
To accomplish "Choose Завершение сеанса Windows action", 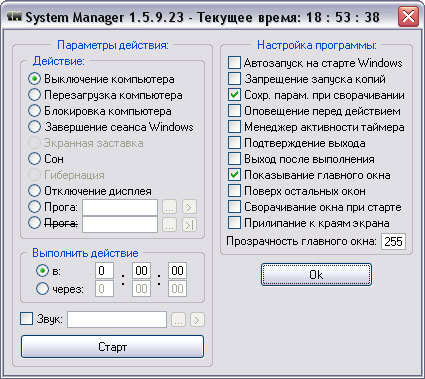I will (34, 127).
